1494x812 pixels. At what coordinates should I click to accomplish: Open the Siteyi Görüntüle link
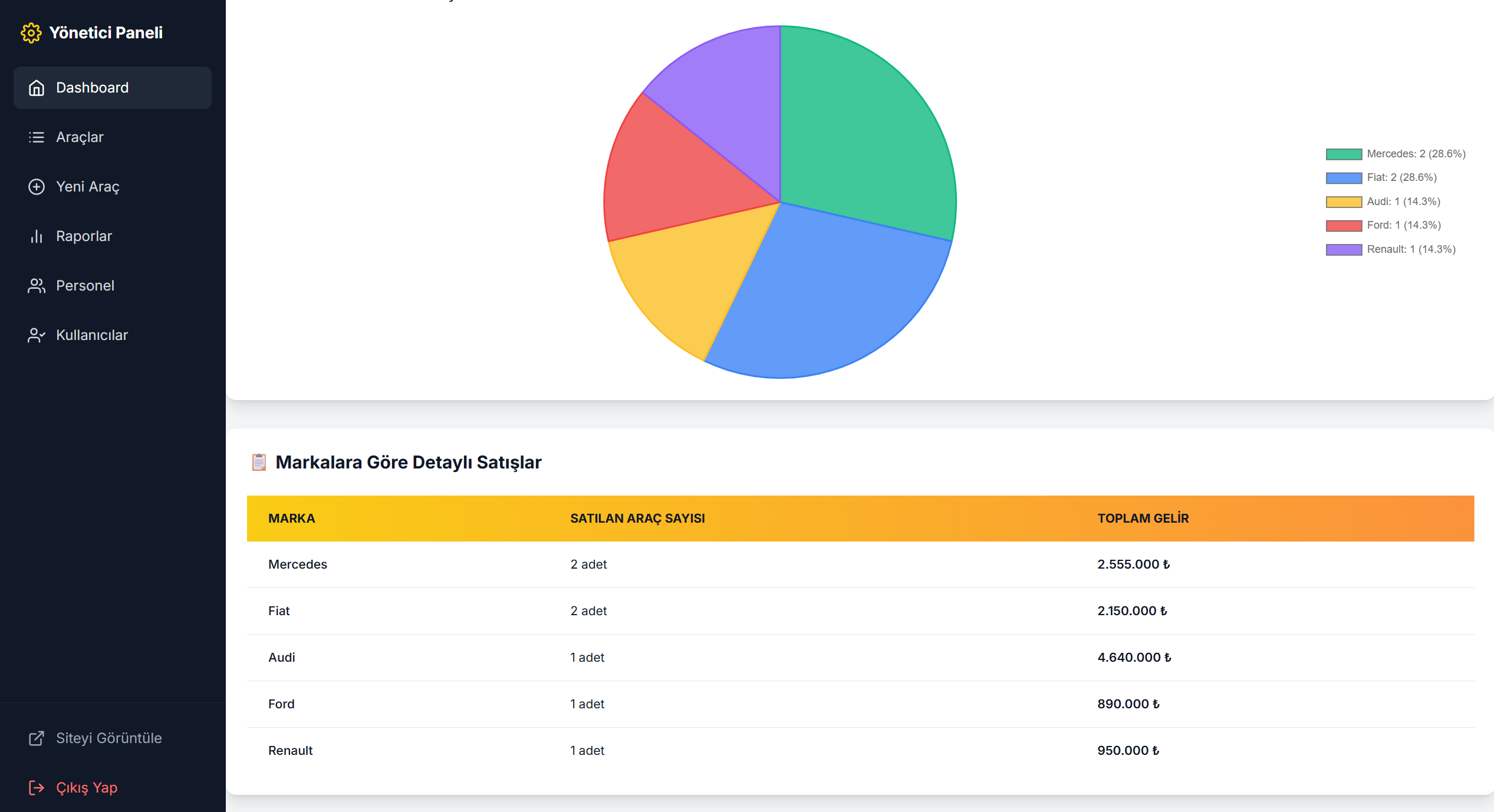coord(108,738)
